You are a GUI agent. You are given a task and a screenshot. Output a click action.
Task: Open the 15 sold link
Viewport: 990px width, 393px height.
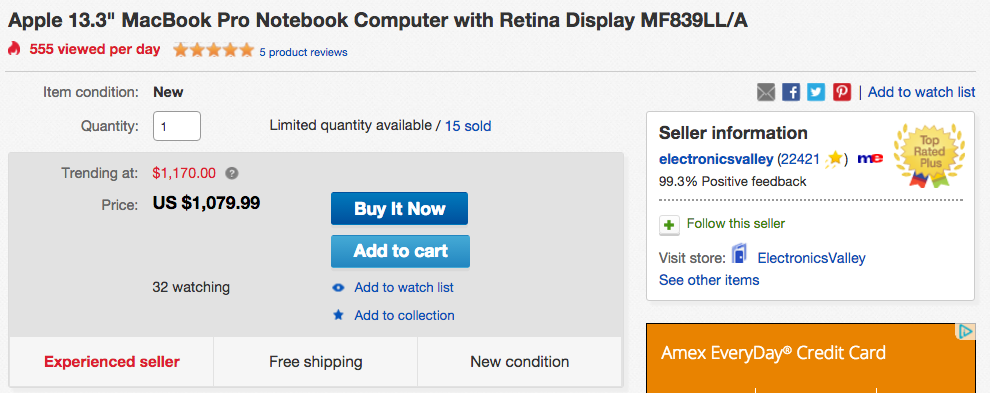click(x=468, y=126)
